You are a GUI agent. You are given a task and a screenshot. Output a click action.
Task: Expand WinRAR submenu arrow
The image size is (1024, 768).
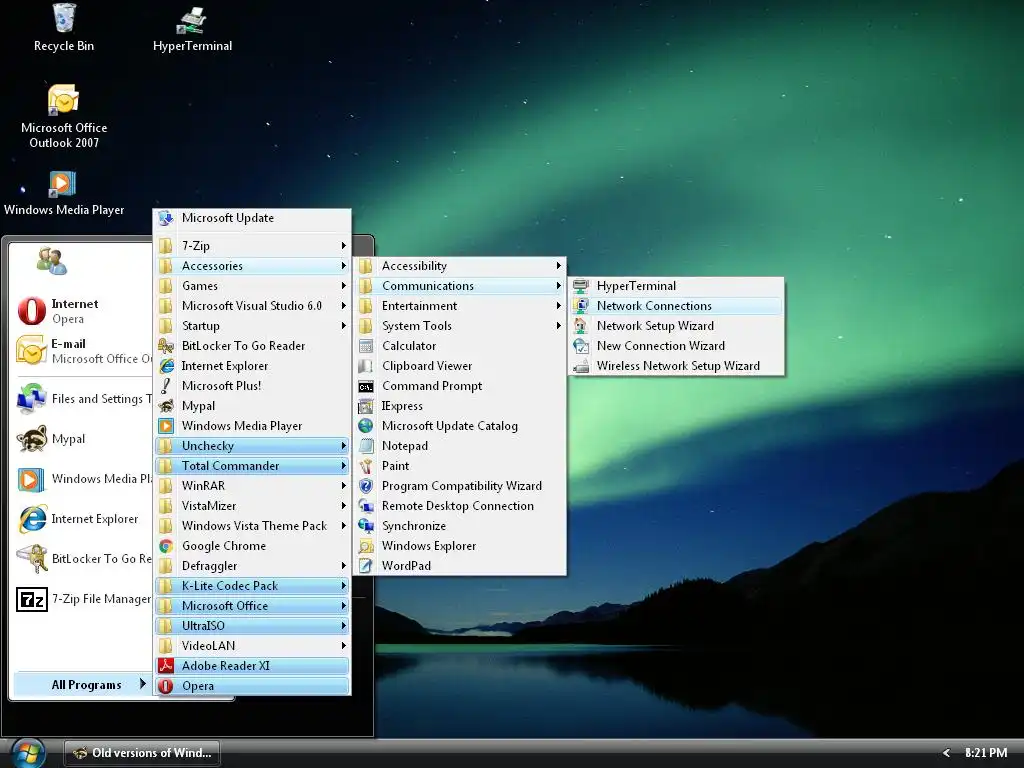click(344, 486)
